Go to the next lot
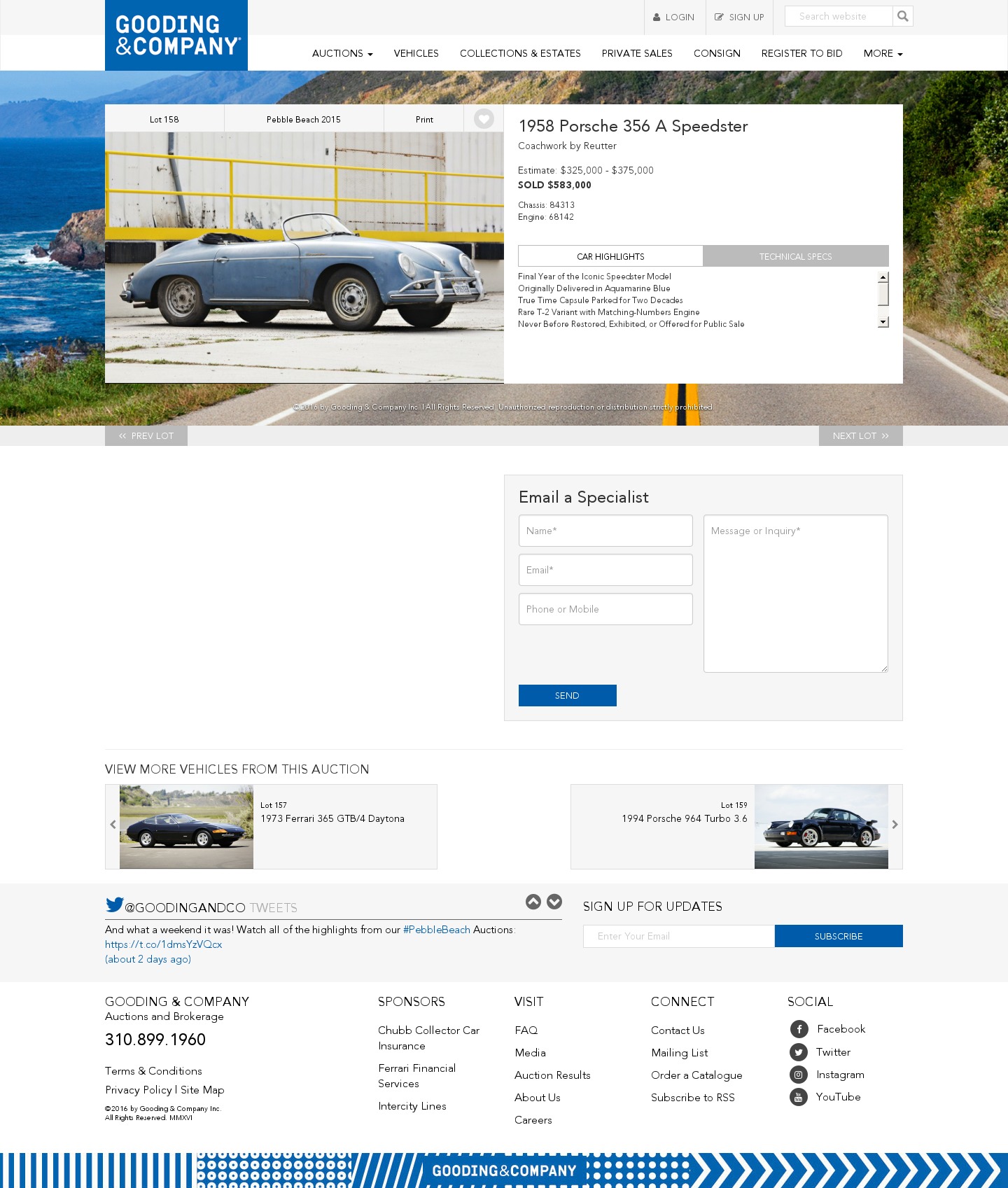 pyautogui.click(x=861, y=435)
